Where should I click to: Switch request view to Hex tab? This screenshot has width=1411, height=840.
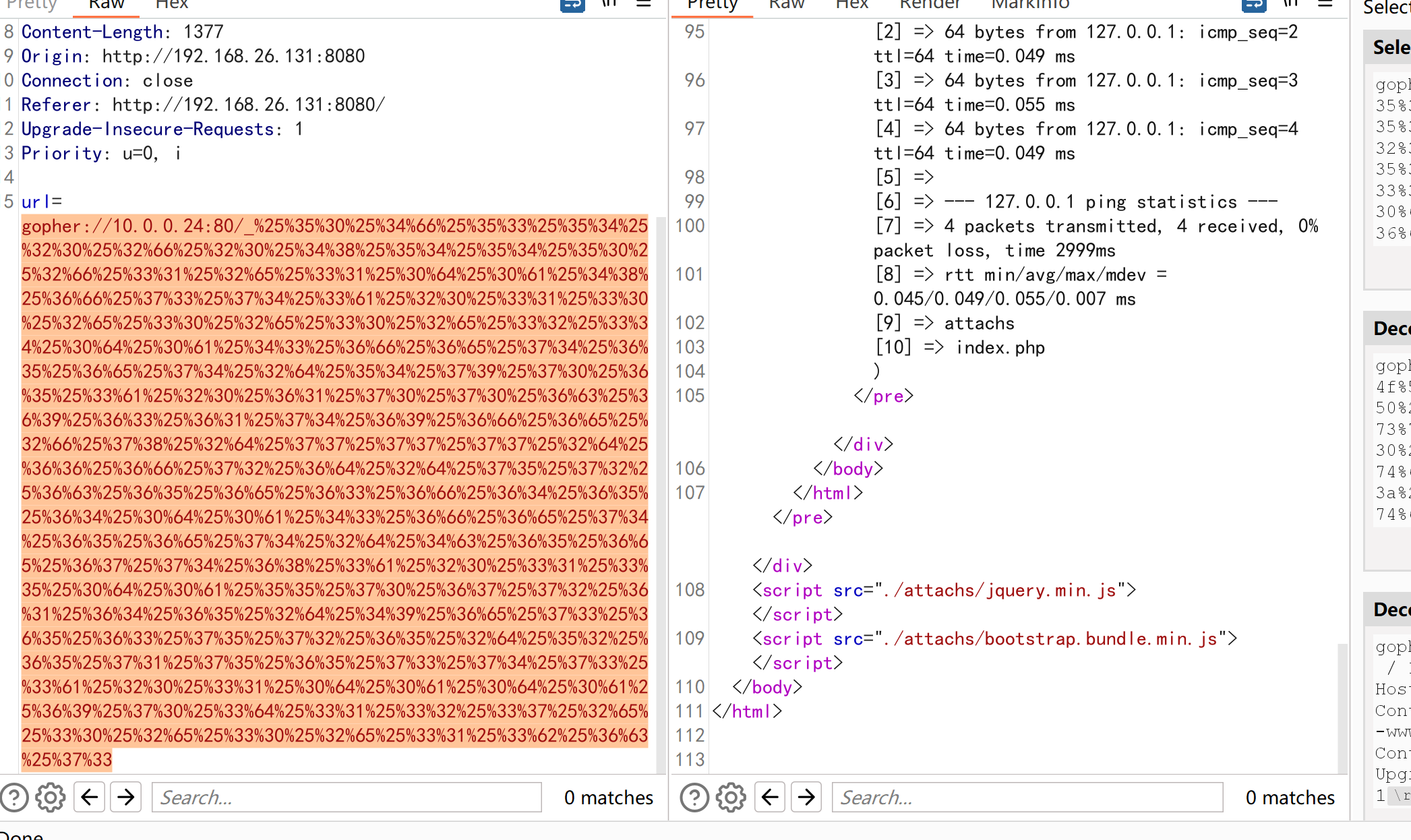pos(172,5)
